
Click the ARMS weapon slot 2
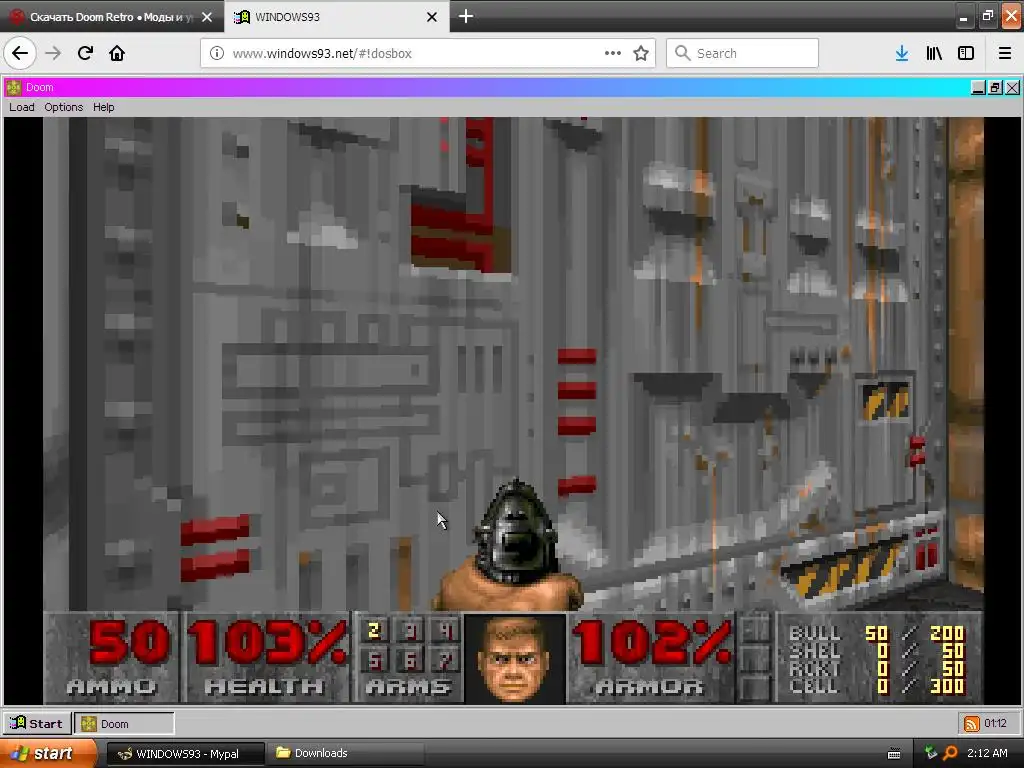374,631
